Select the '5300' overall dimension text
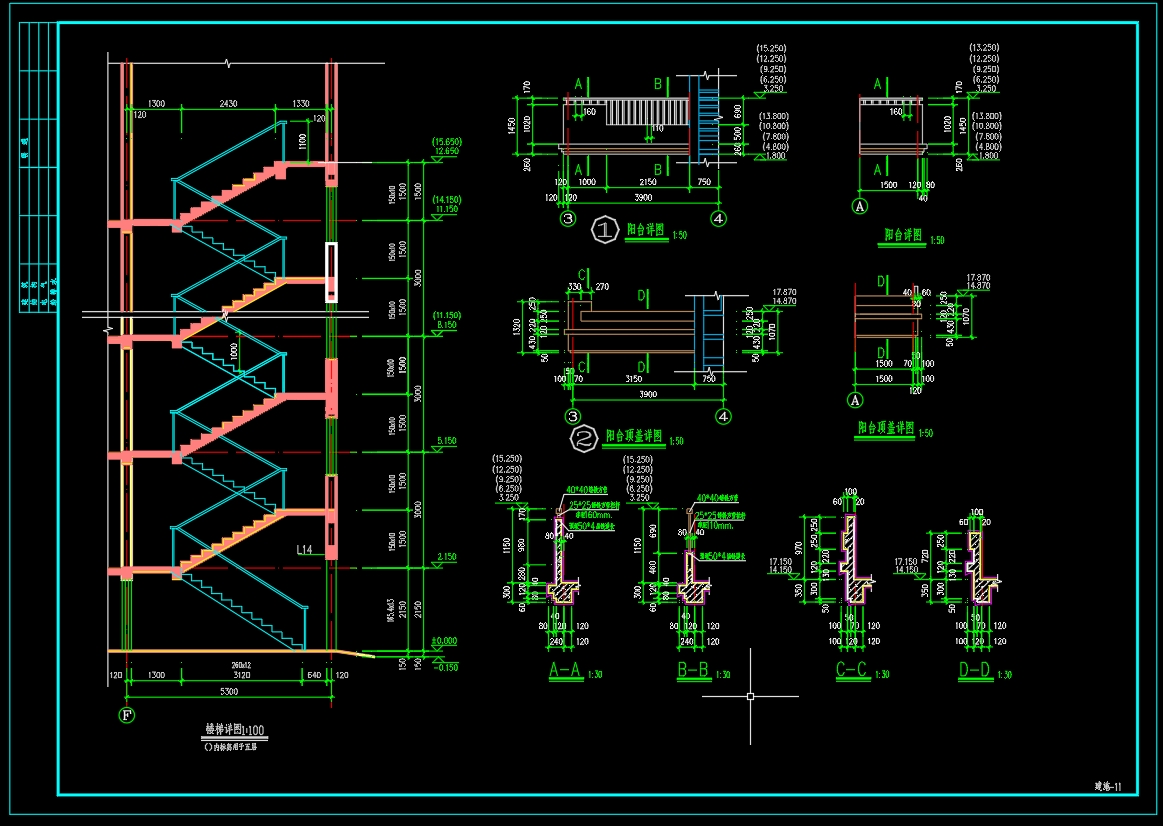 pos(229,692)
